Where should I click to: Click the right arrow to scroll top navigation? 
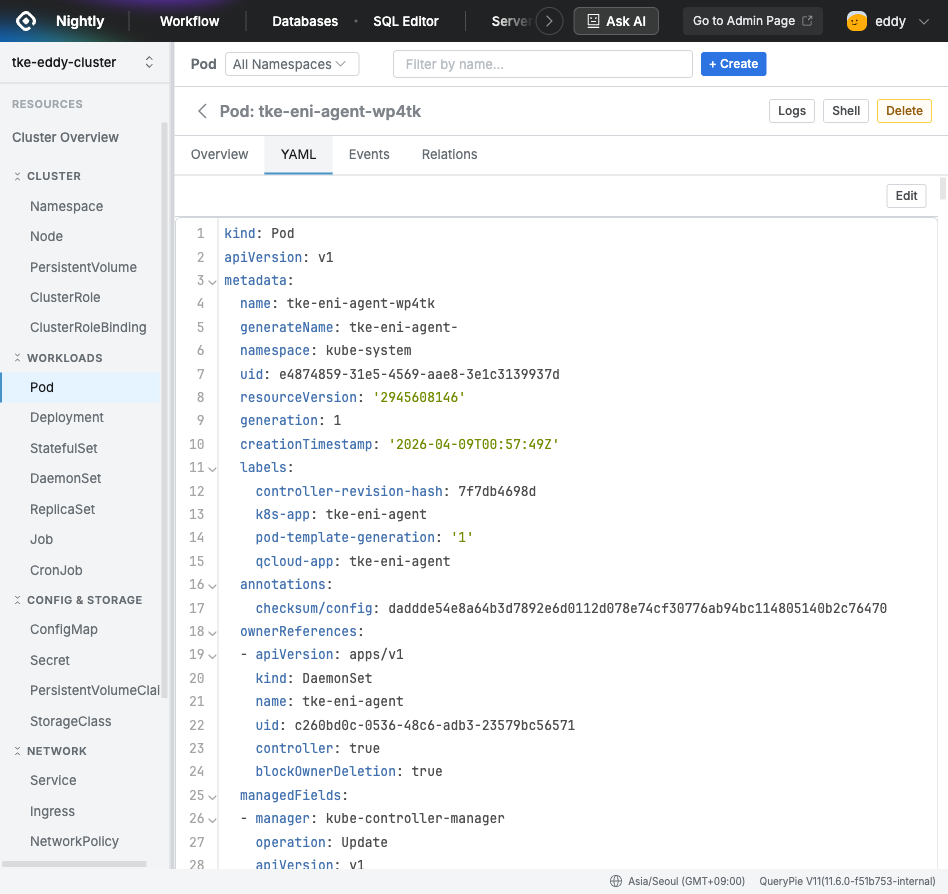(549, 21)
